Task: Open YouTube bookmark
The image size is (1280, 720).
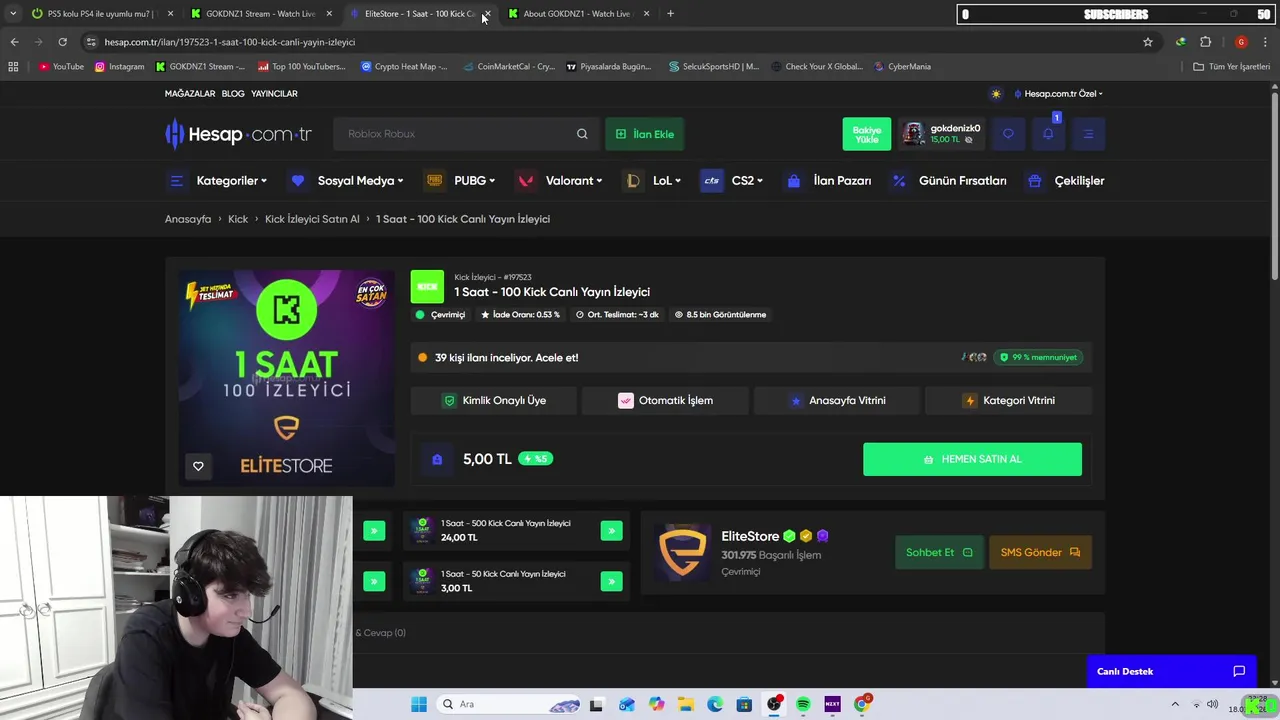Action: coord(61,67)
